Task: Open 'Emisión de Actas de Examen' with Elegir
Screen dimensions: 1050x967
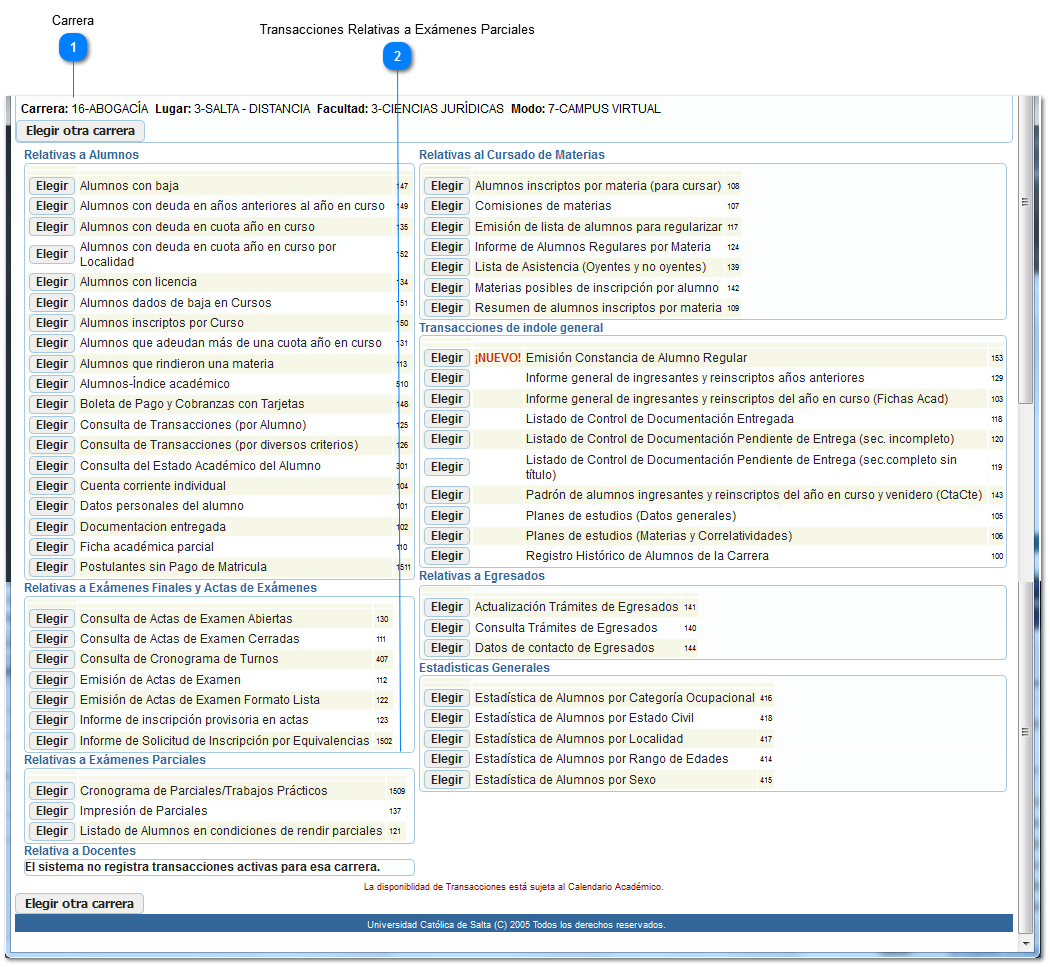Action: click(x=52, y=680)
